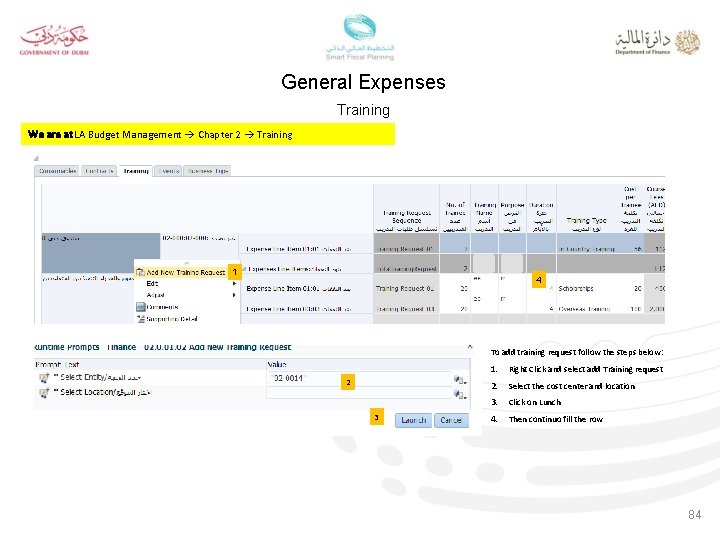
Task: Click the Select Location value field
Action: (358, 393)
